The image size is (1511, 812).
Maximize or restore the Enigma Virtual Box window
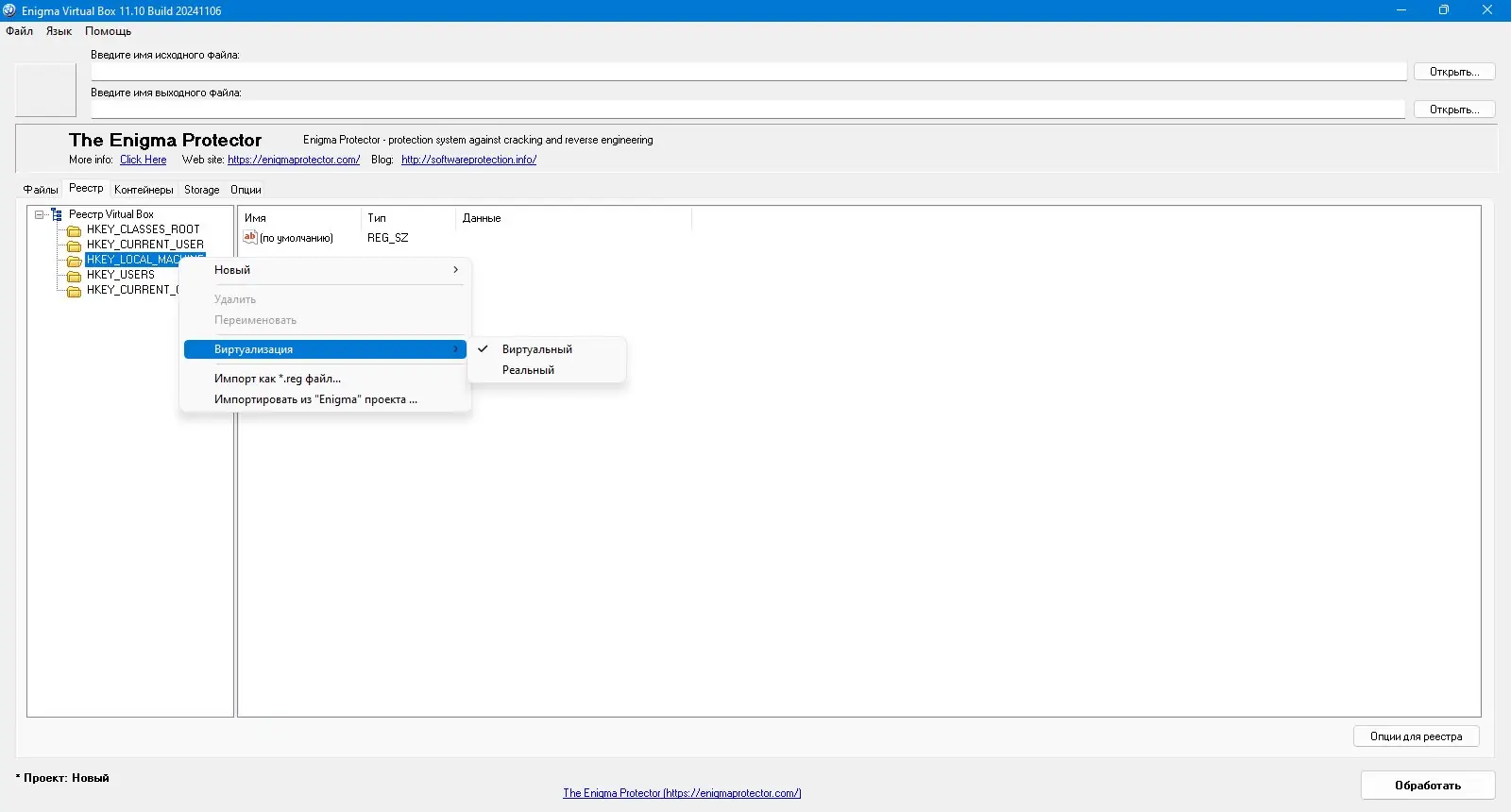1444,10
